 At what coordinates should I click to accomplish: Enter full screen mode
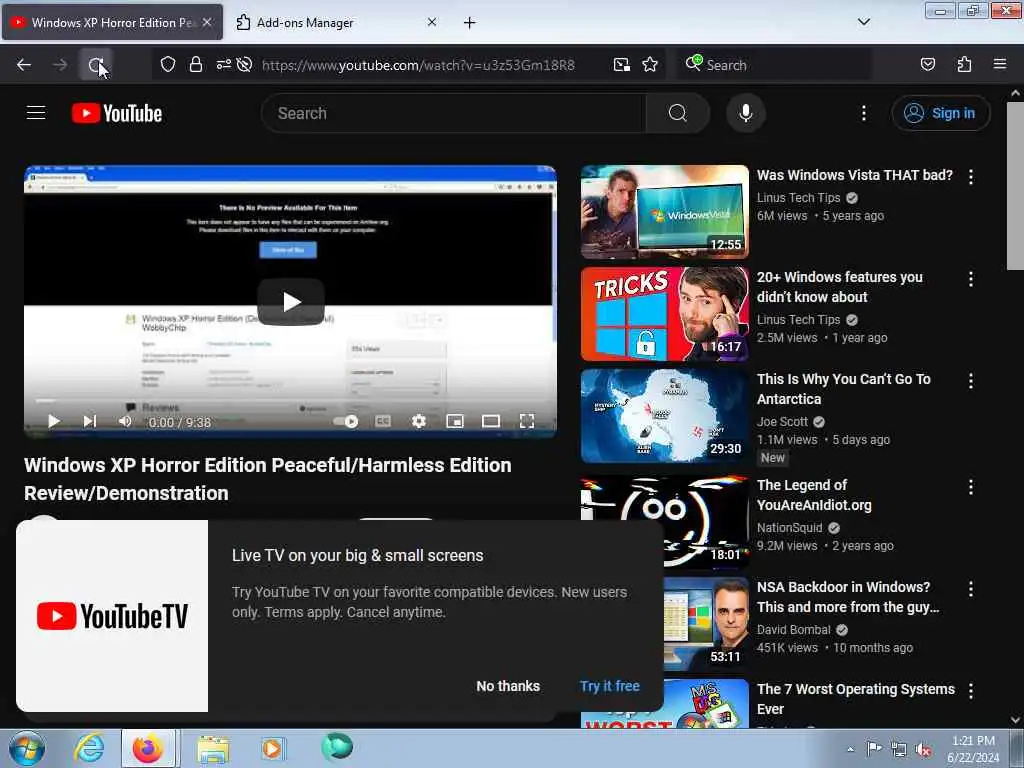tap(526, 422)
